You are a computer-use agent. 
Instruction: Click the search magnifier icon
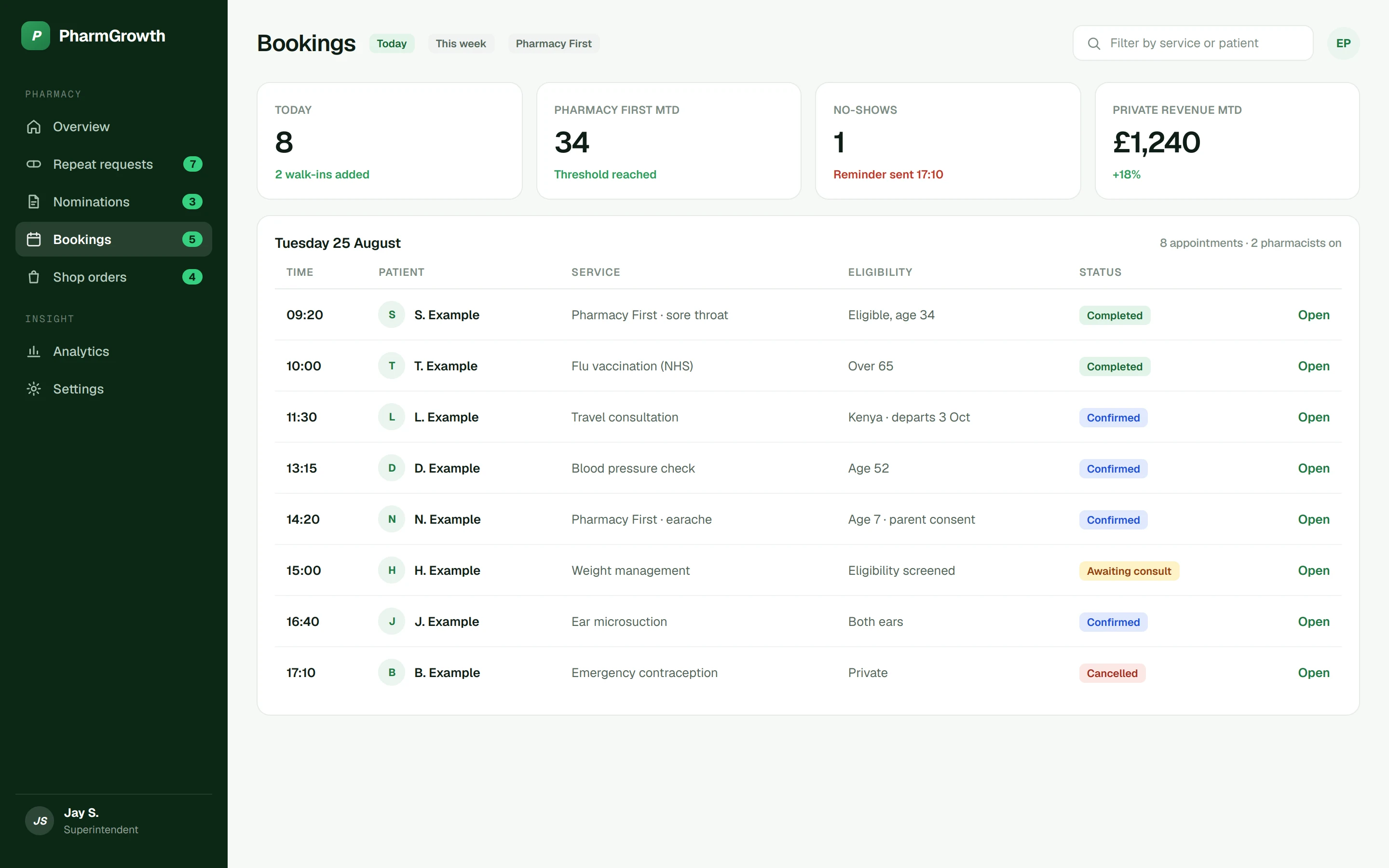tap(1094, 43)
